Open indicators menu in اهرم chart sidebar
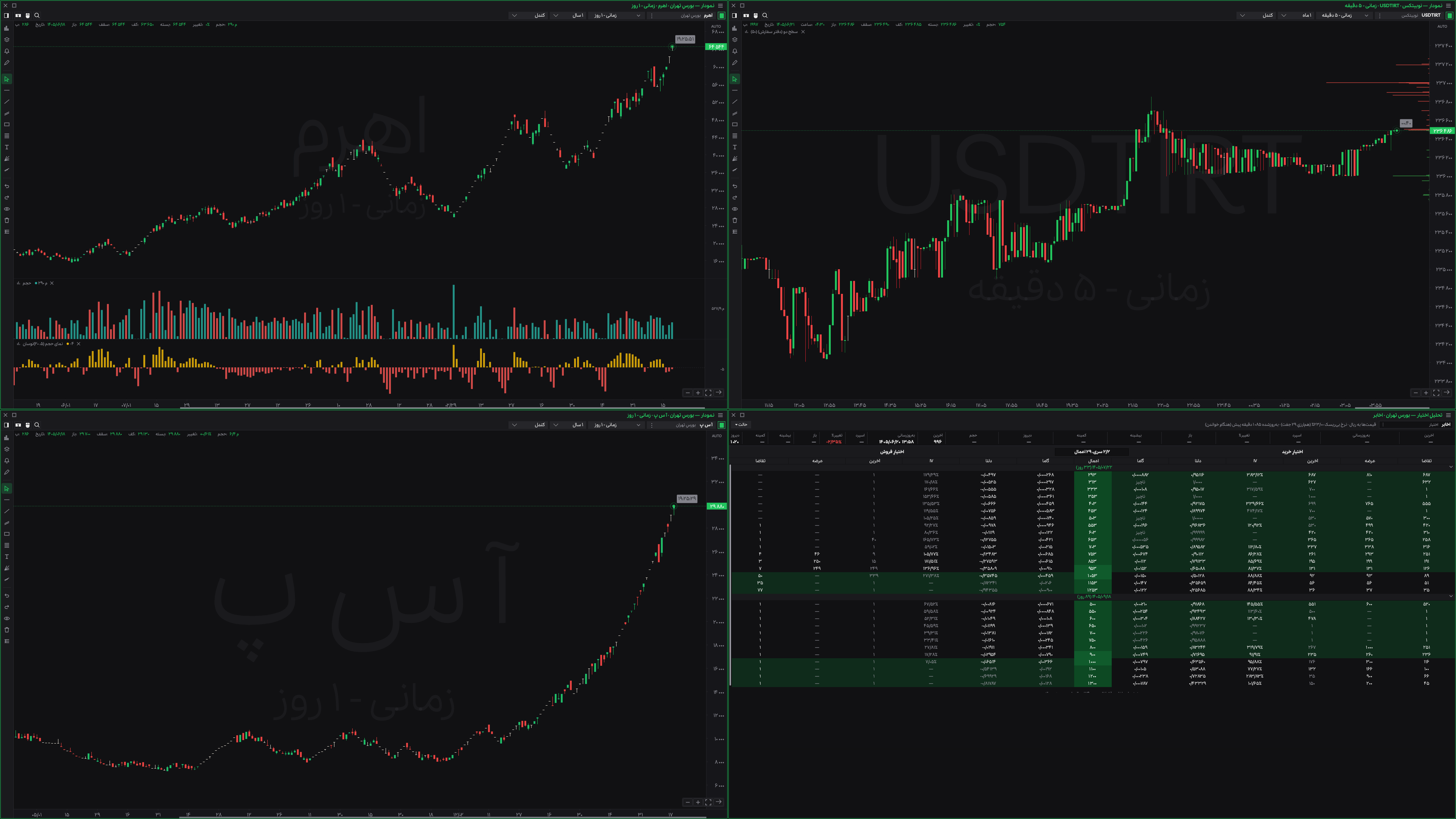This screenshot has width=1456, height=819. (x=7, y=28)
